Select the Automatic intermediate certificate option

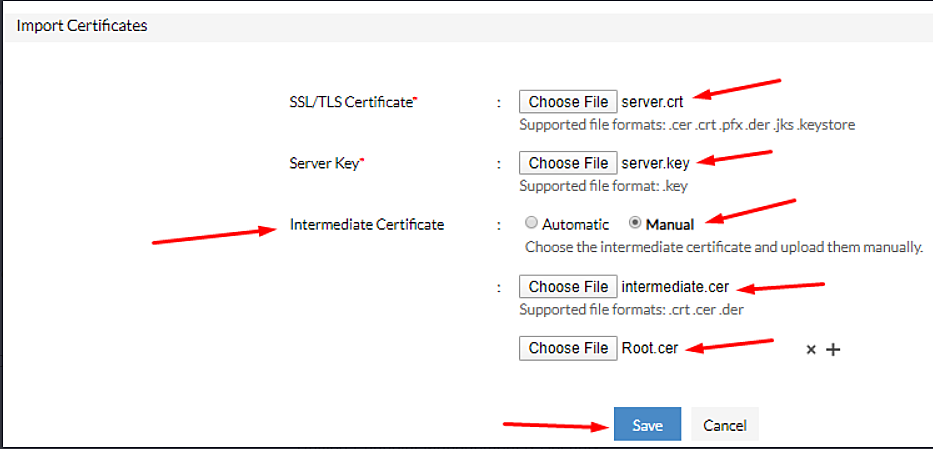click(x=531, y=223)
